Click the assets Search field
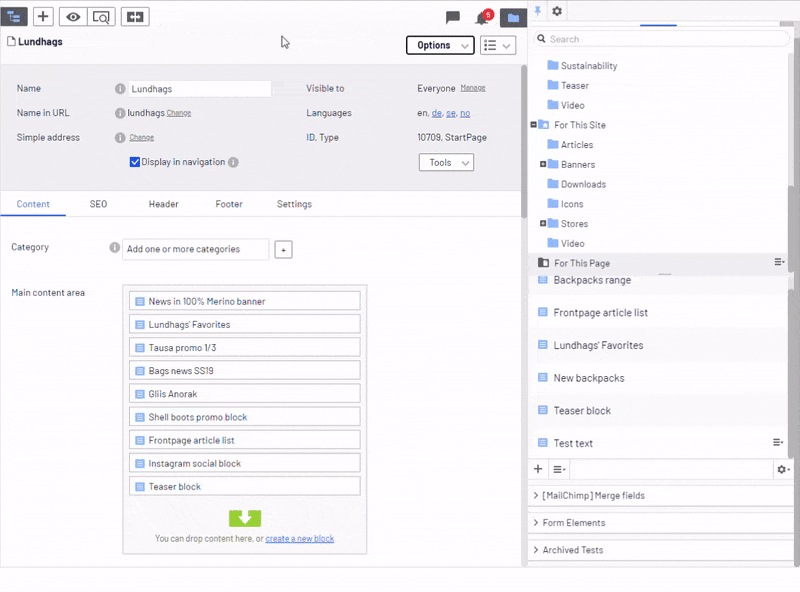 point(661,39)
